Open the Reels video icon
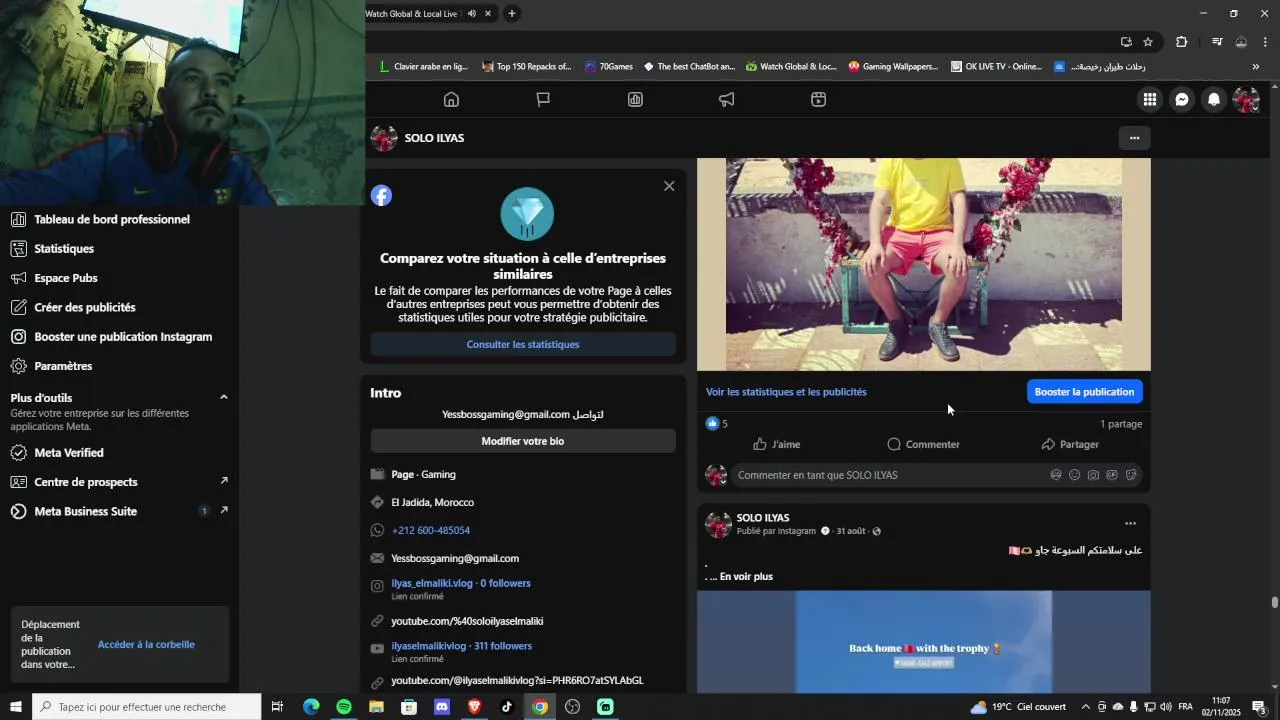Viewport: 1280px width, 720px height. 819,100
